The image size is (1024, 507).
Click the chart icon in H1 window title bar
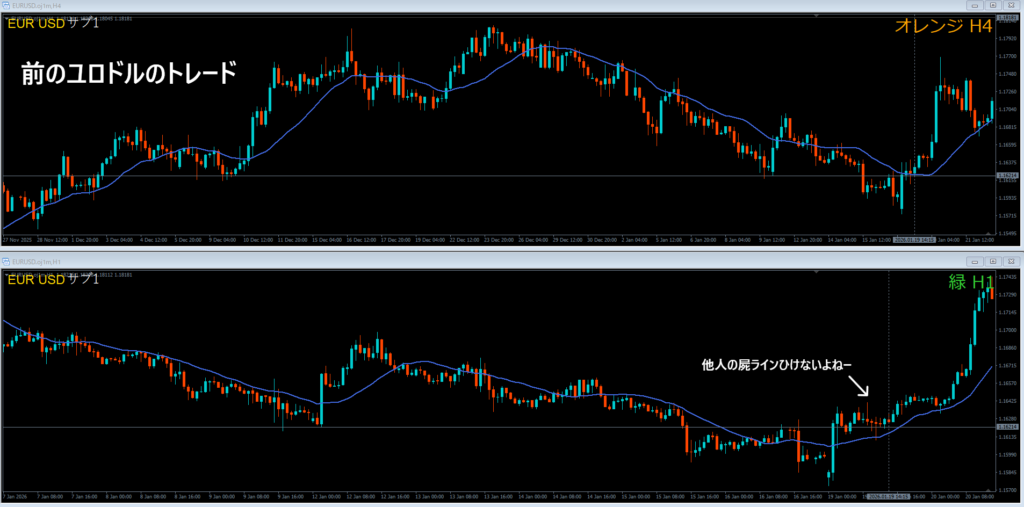[6, 260]
